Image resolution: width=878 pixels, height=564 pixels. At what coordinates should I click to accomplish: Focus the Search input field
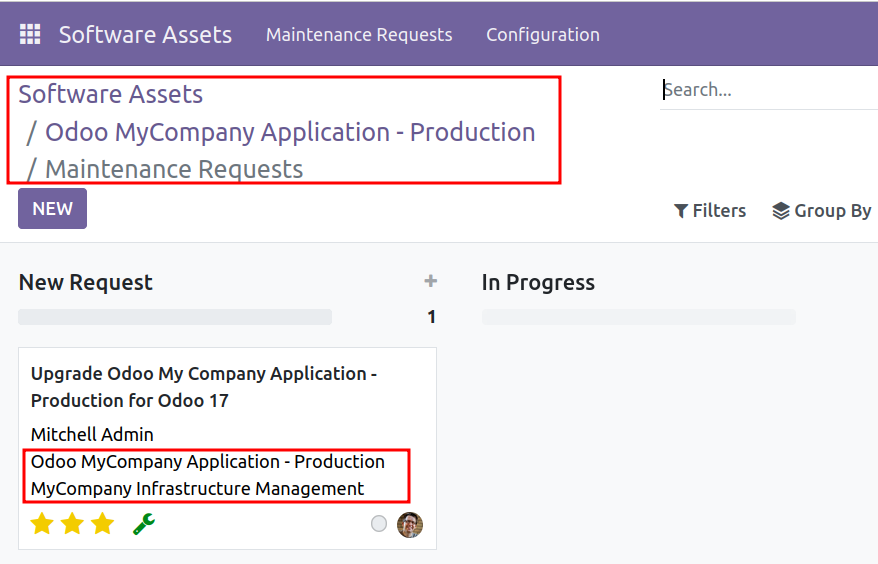pyautogui.click(x=769, y=90)
